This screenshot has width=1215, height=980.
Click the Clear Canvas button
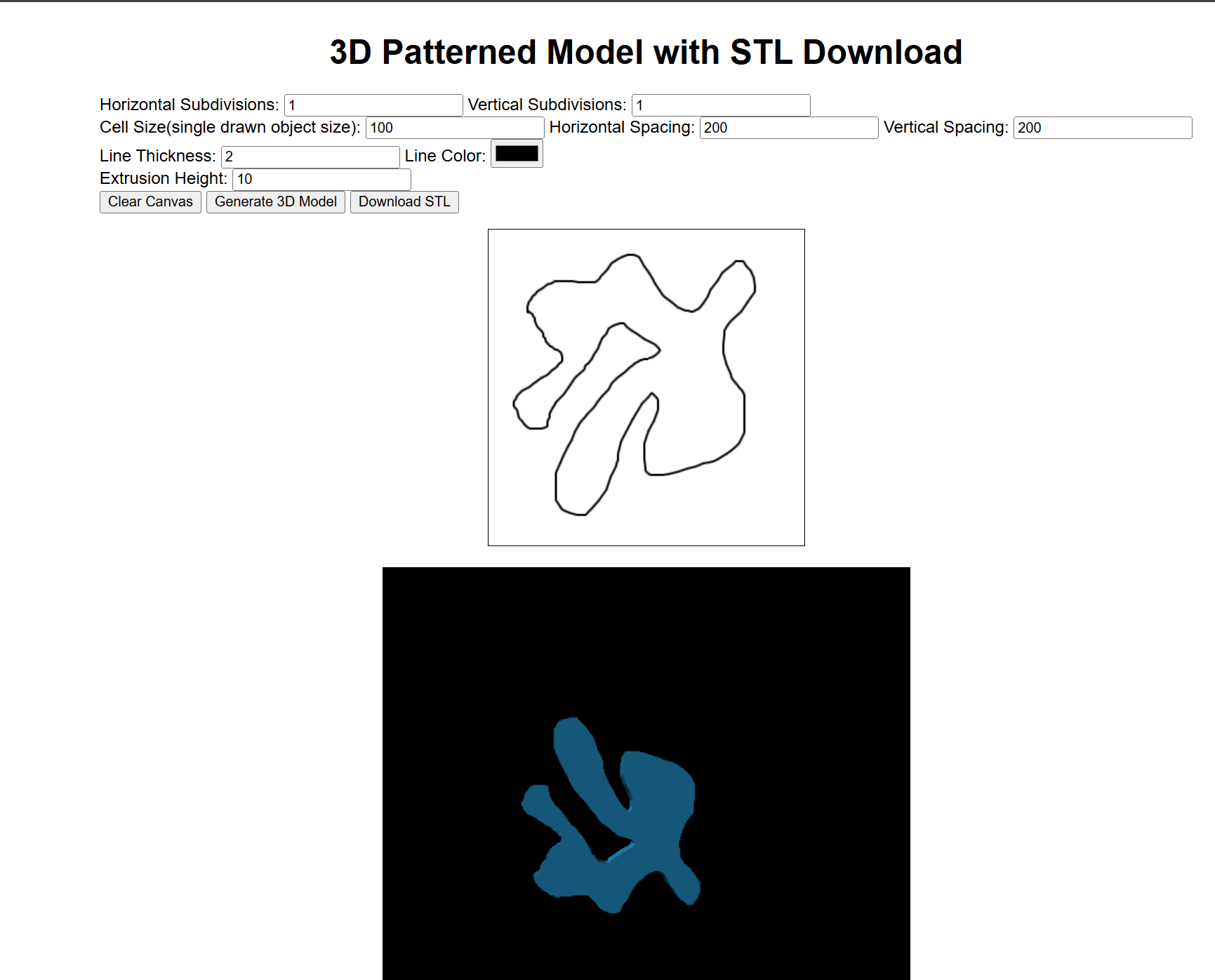pyautogui.click(x=150, y=202)
